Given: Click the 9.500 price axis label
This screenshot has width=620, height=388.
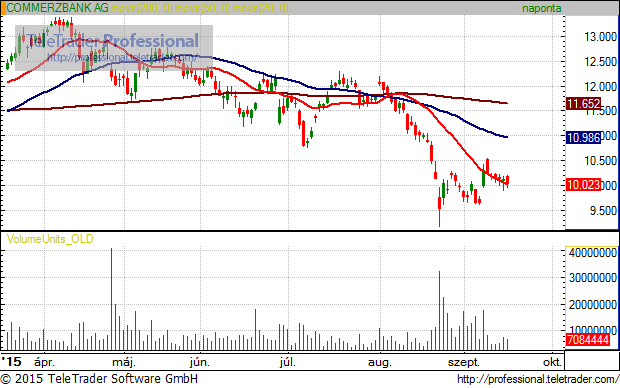Looking at the screenshot, I should [x=603, y=210].
